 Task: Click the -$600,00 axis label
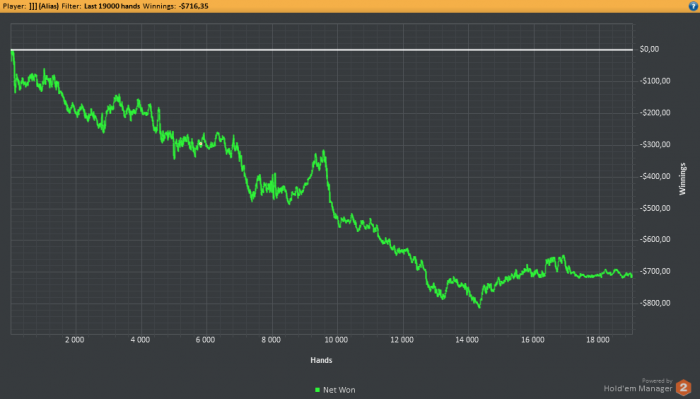click(x=655, y=239)
